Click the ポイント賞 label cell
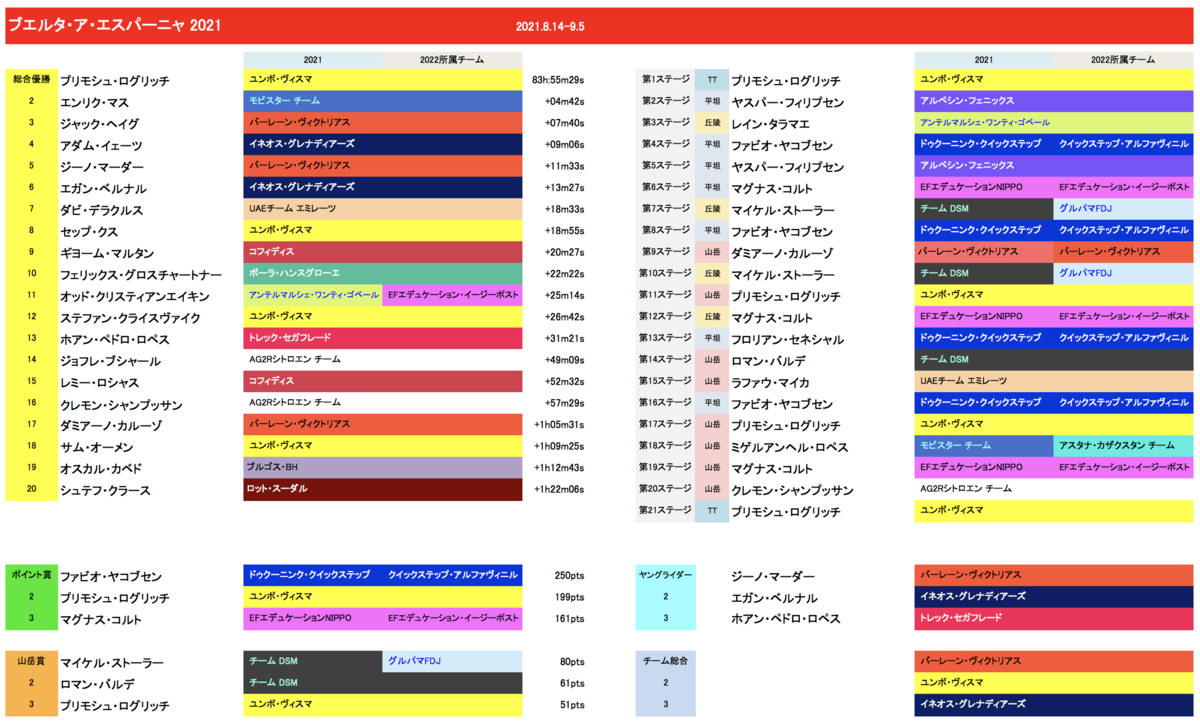The height and width of the screenshot is (724, 1200). 31,576
